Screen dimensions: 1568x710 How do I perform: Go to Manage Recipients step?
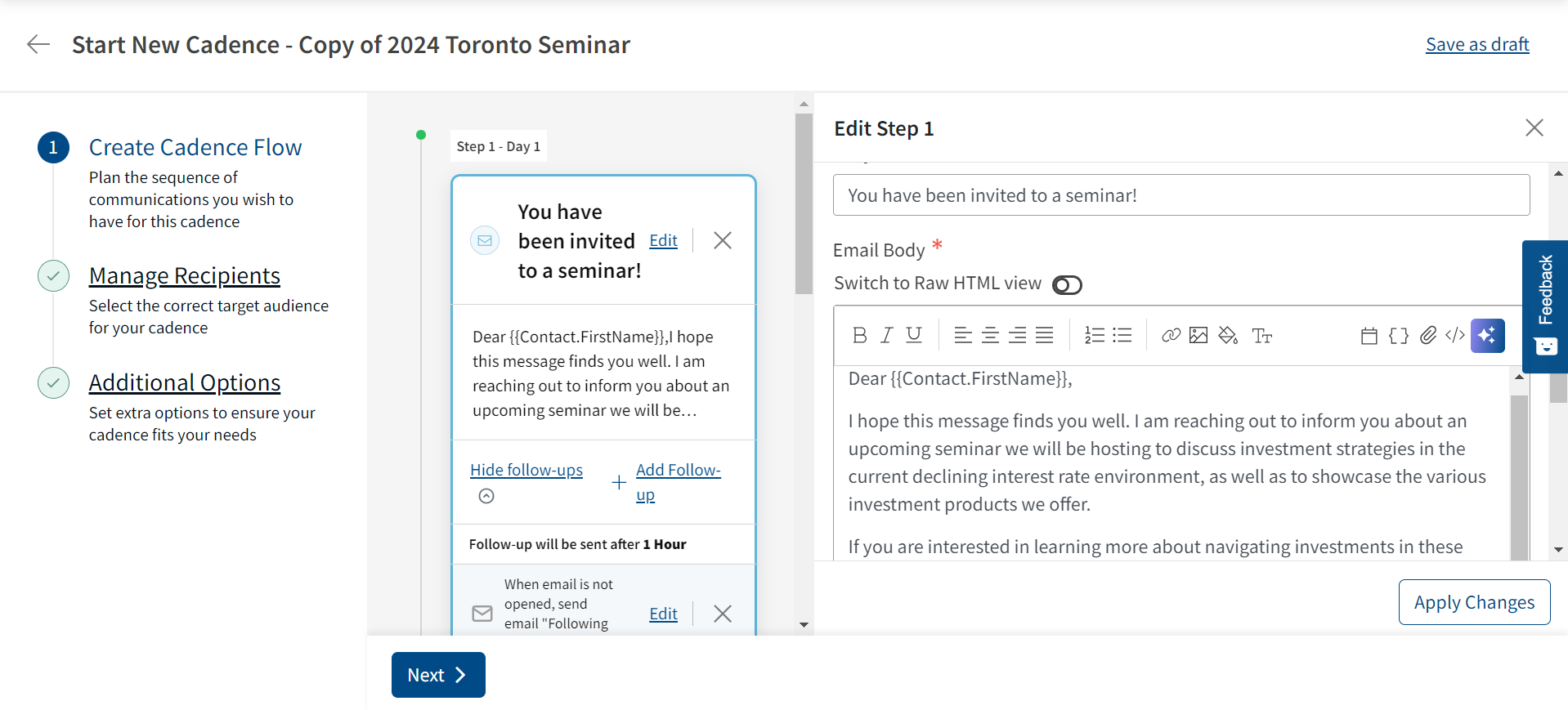pos(185,275)
